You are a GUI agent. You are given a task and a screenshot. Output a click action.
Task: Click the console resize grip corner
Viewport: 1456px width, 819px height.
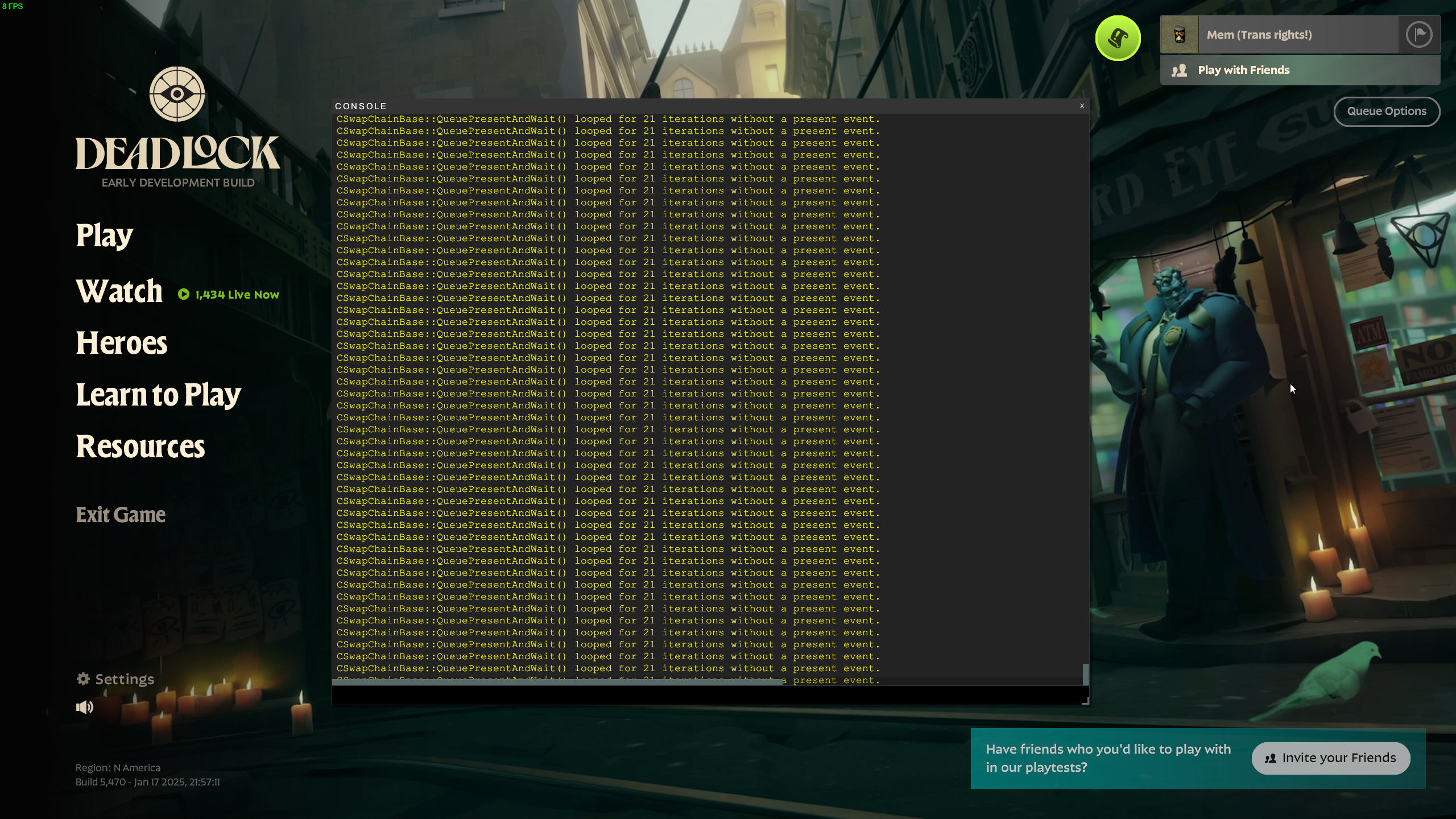point(1085,701)
